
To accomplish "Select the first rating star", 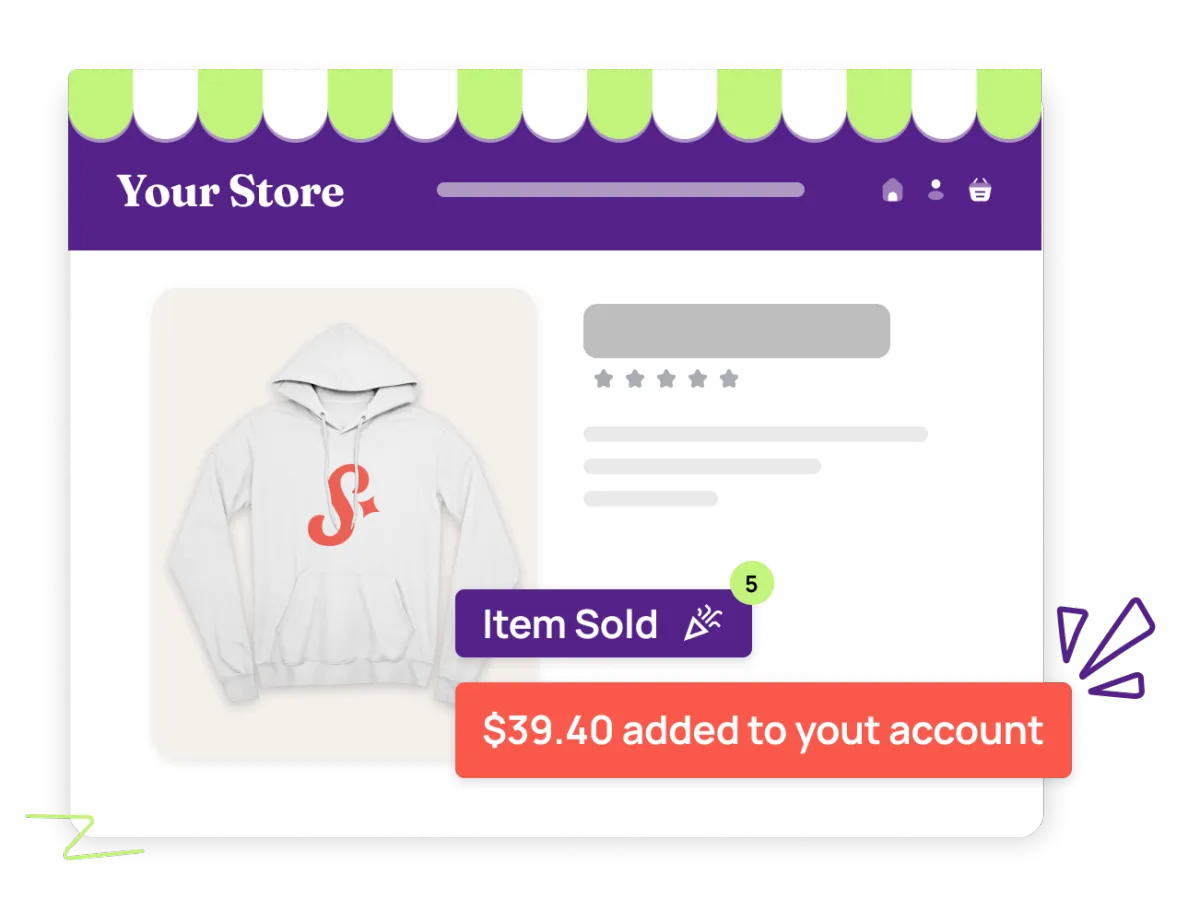I will [x=603, y=378].
